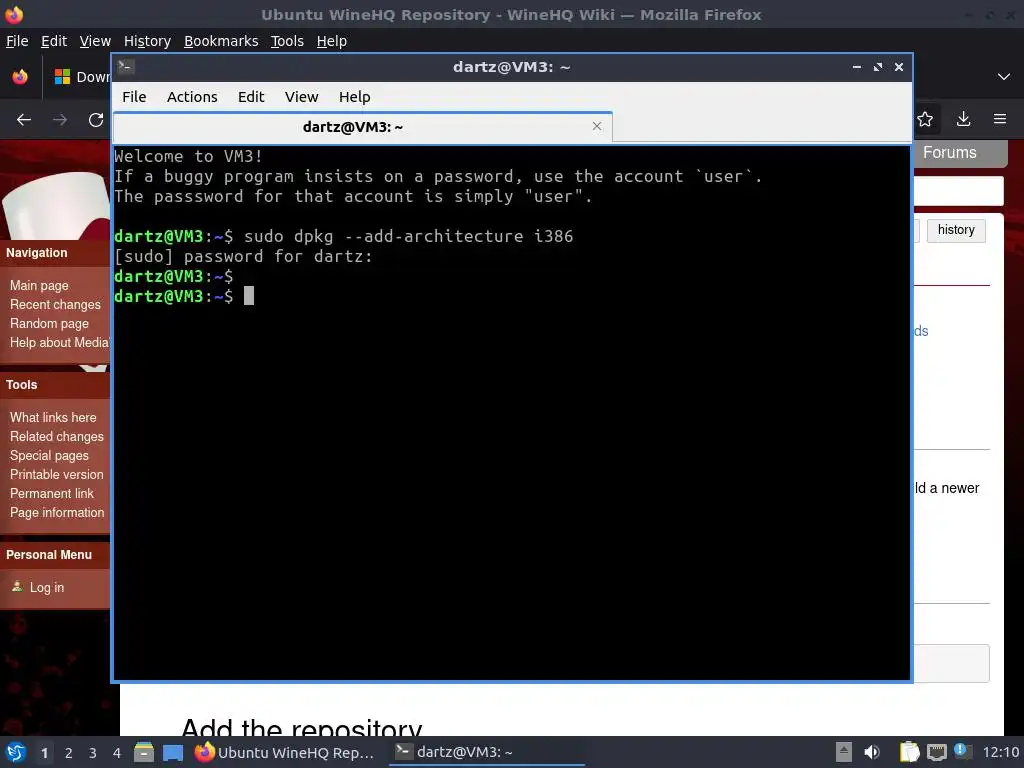Close the dartz@VM3 terminal tab
Image resolution: width=1024 pixels, height=768 pixels.
[x=596, y=126]
